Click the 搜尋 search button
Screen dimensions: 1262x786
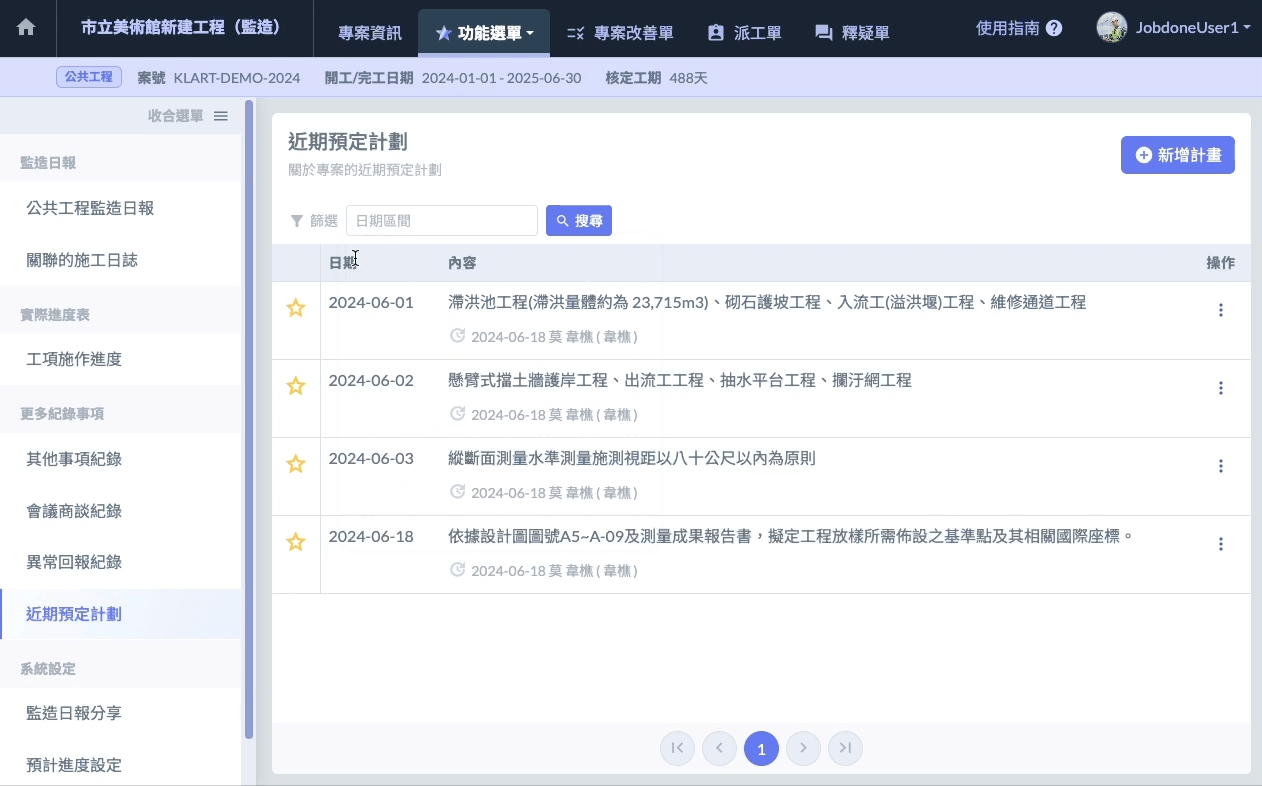pyautogui.click(x=578, y=221)
